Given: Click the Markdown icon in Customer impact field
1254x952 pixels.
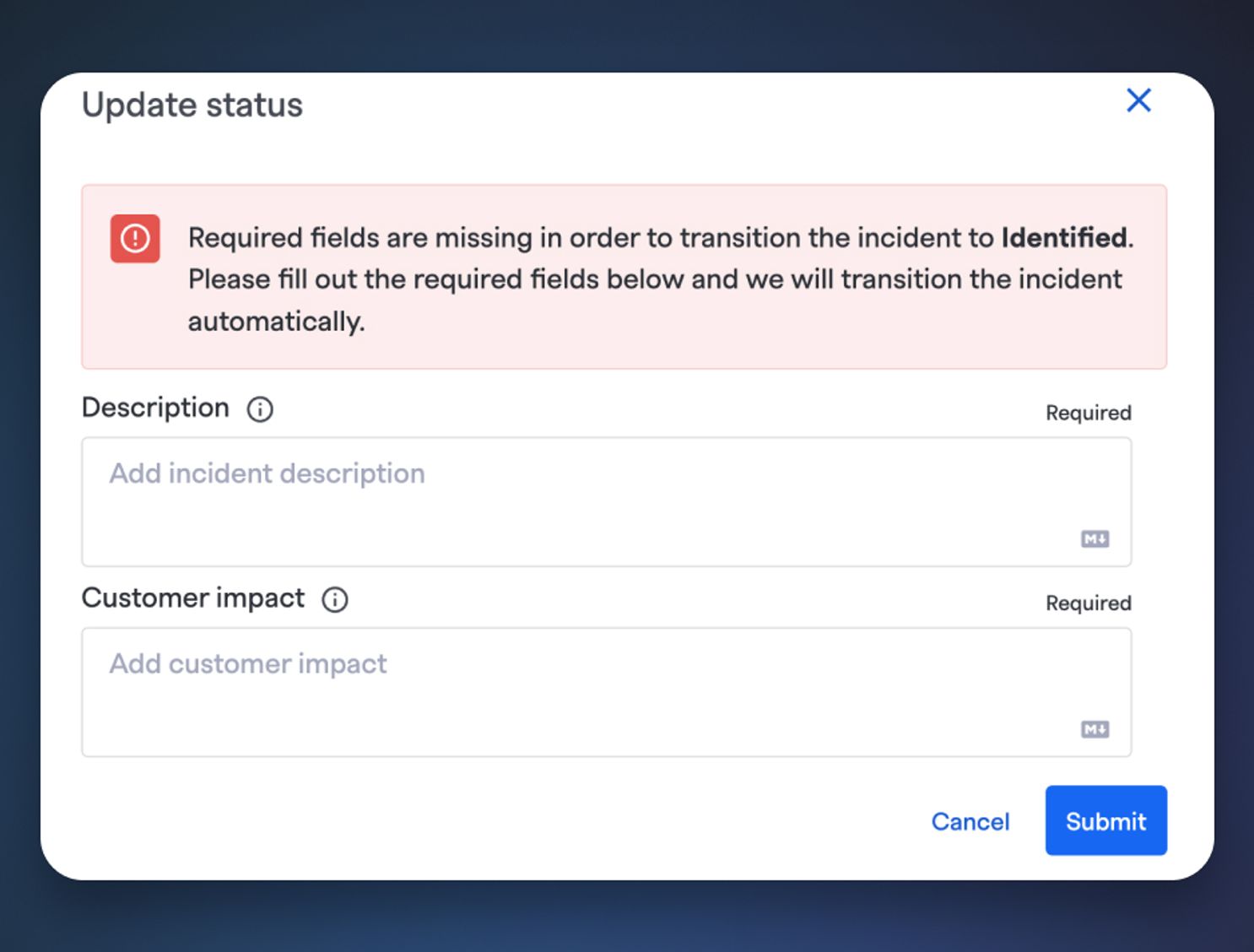Looking at the screenshot, I should [x=1095, y=729].
